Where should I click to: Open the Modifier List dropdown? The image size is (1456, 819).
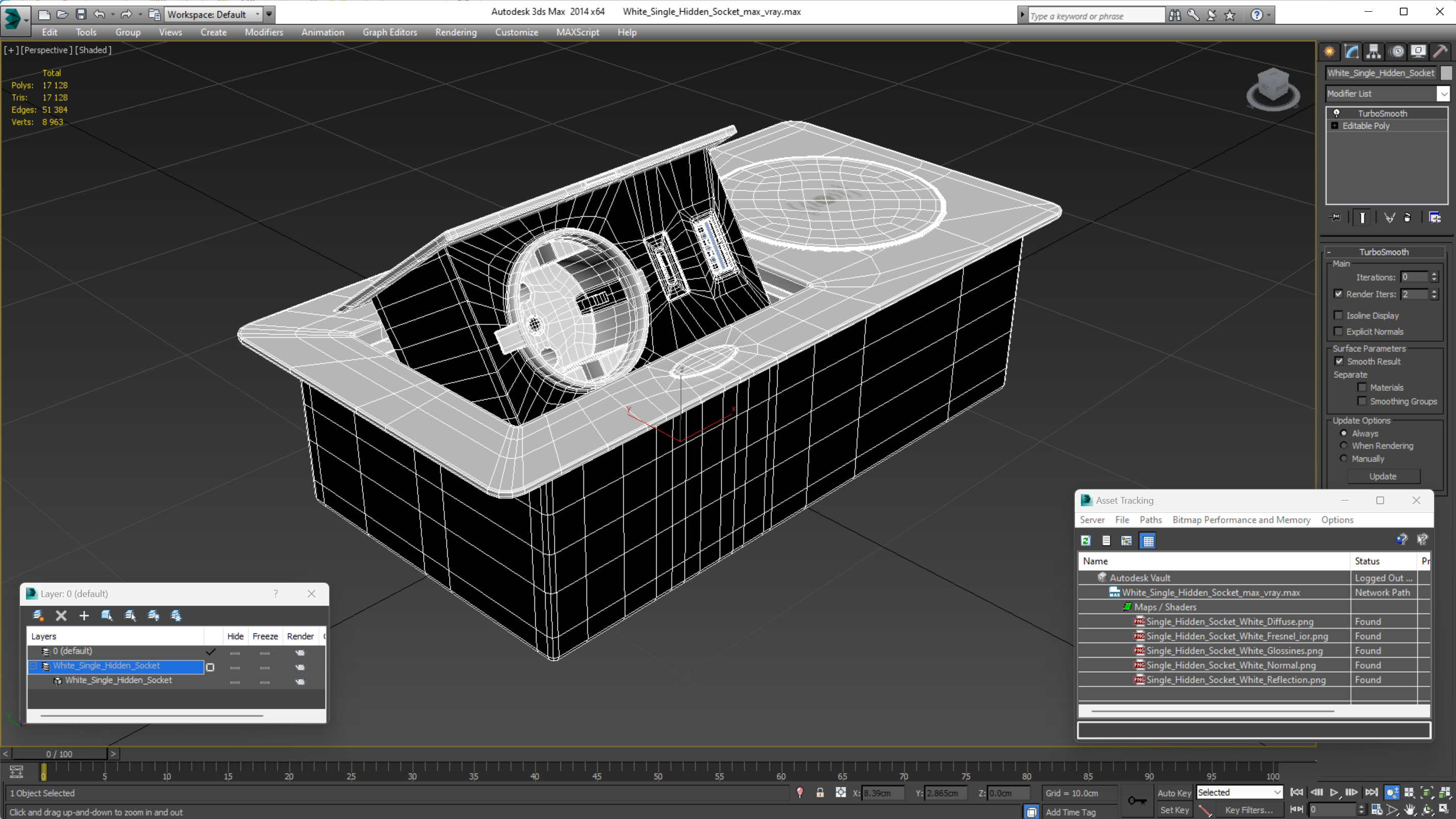[1444, 94]
